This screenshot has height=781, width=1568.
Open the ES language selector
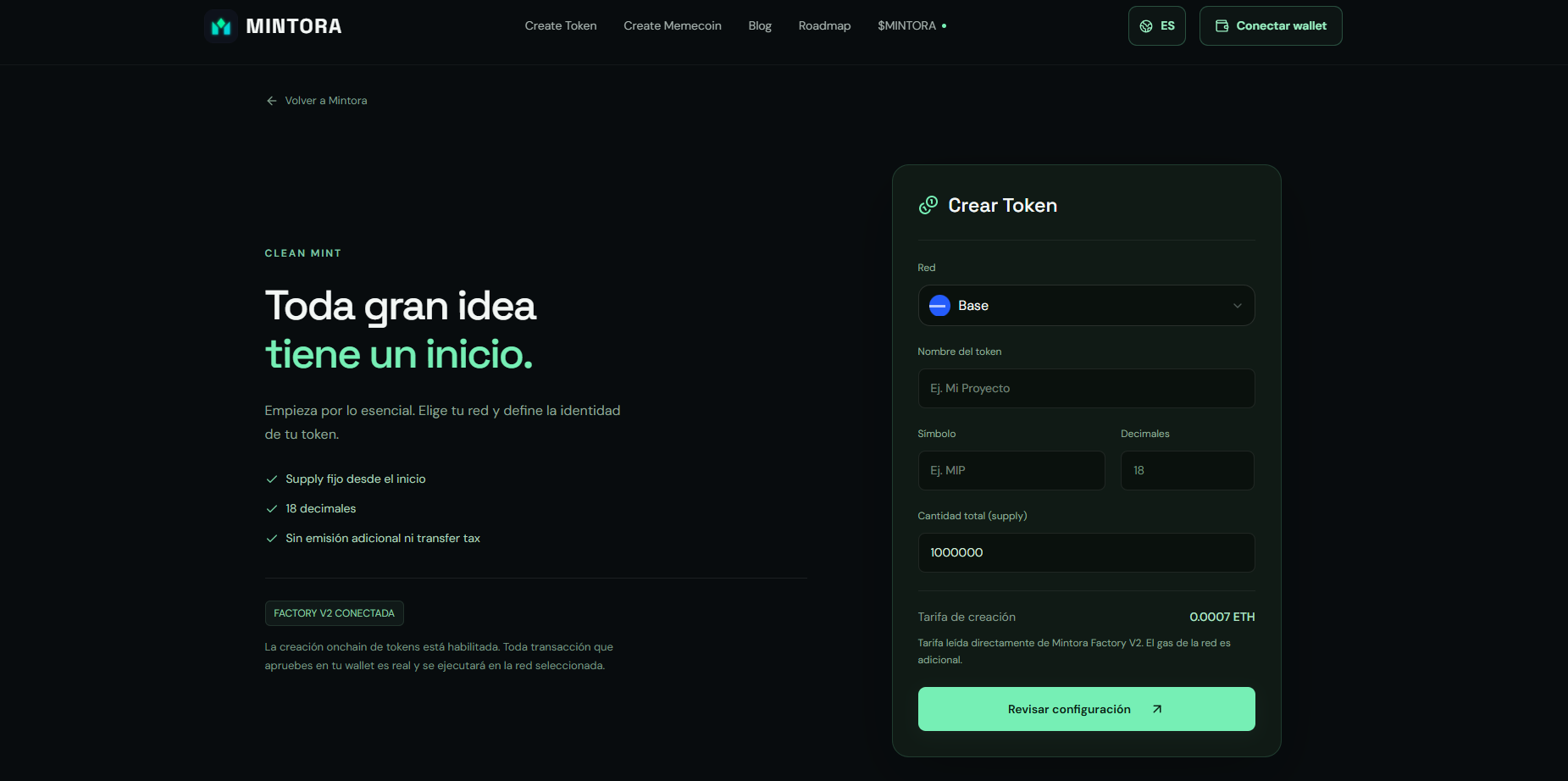pyautogui.click(x=1156, y=26)
